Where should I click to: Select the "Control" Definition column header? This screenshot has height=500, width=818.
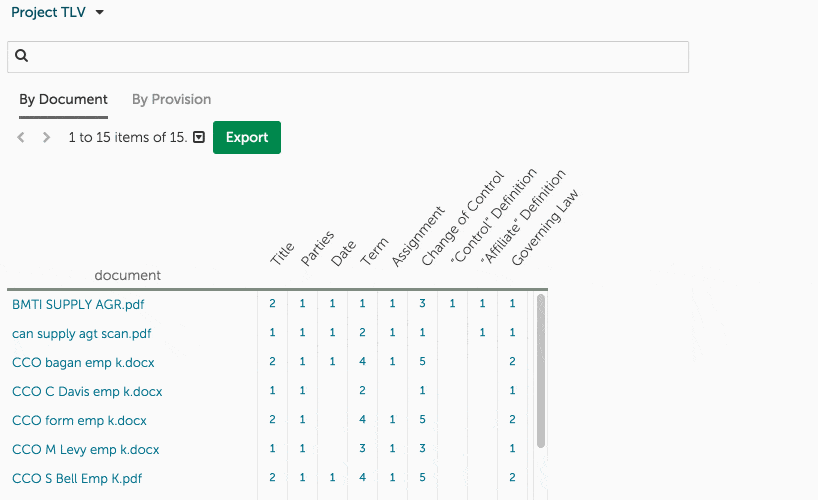[x=494, y=216]
